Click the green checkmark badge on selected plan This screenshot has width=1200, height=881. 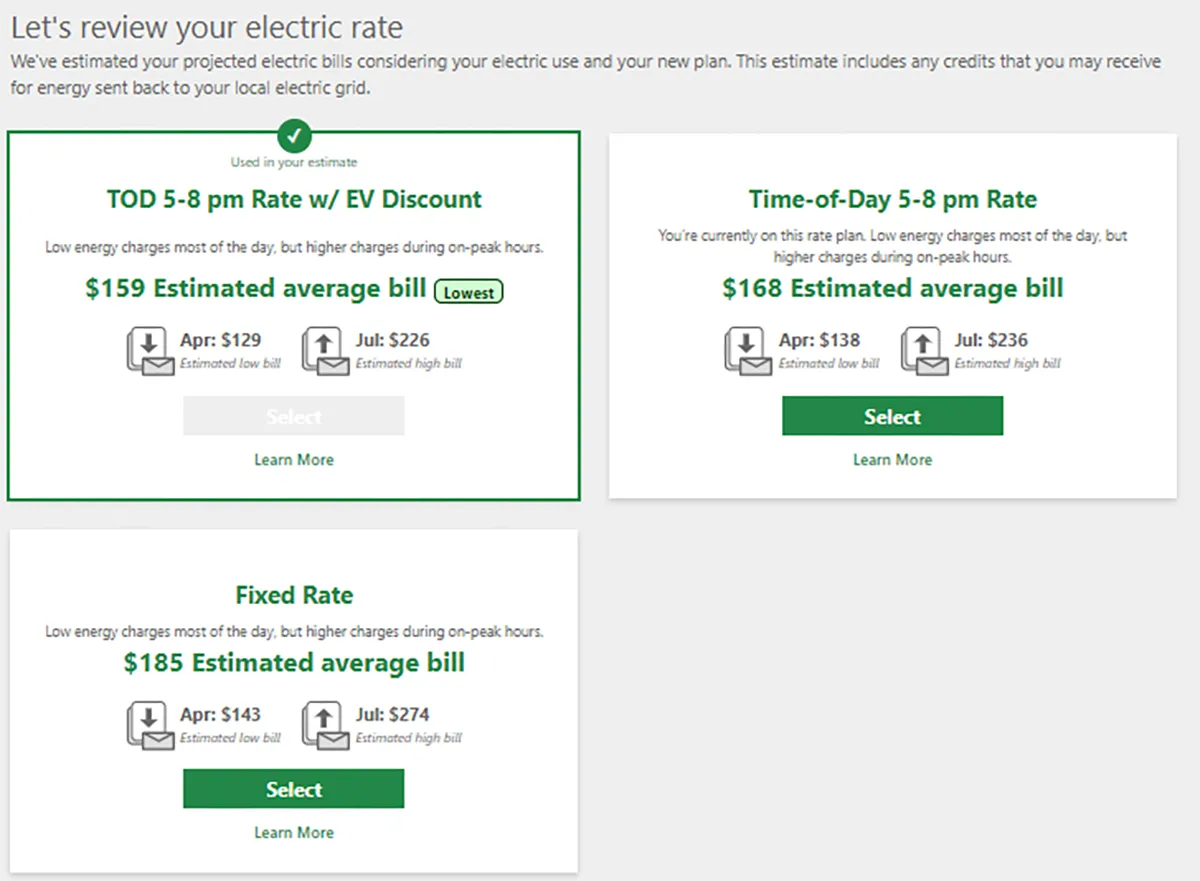coord(294,132)
